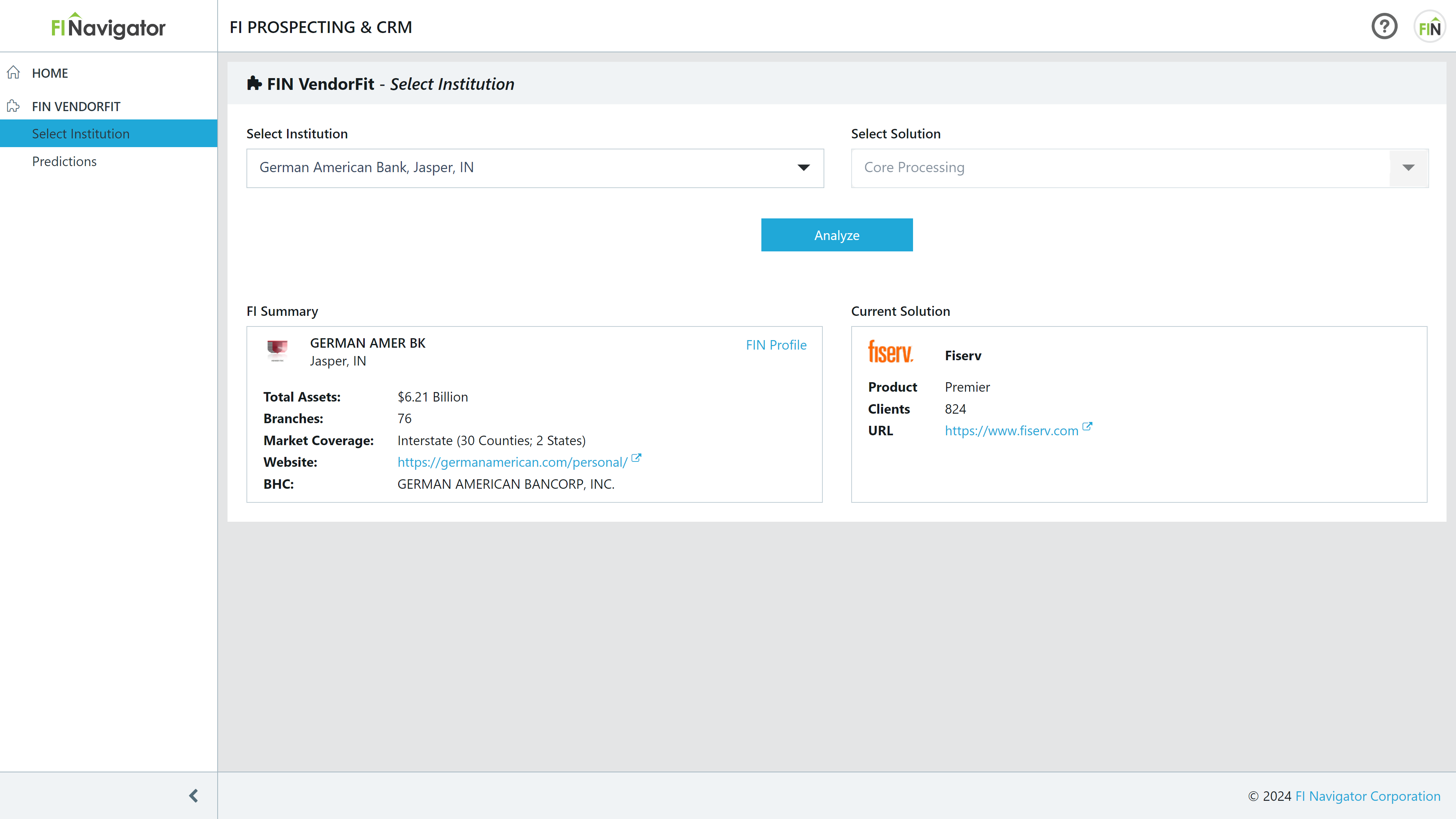Click GERMAN AMERICAN BANCORP, INC. text
1456x819 pixels.
point(505,484)
